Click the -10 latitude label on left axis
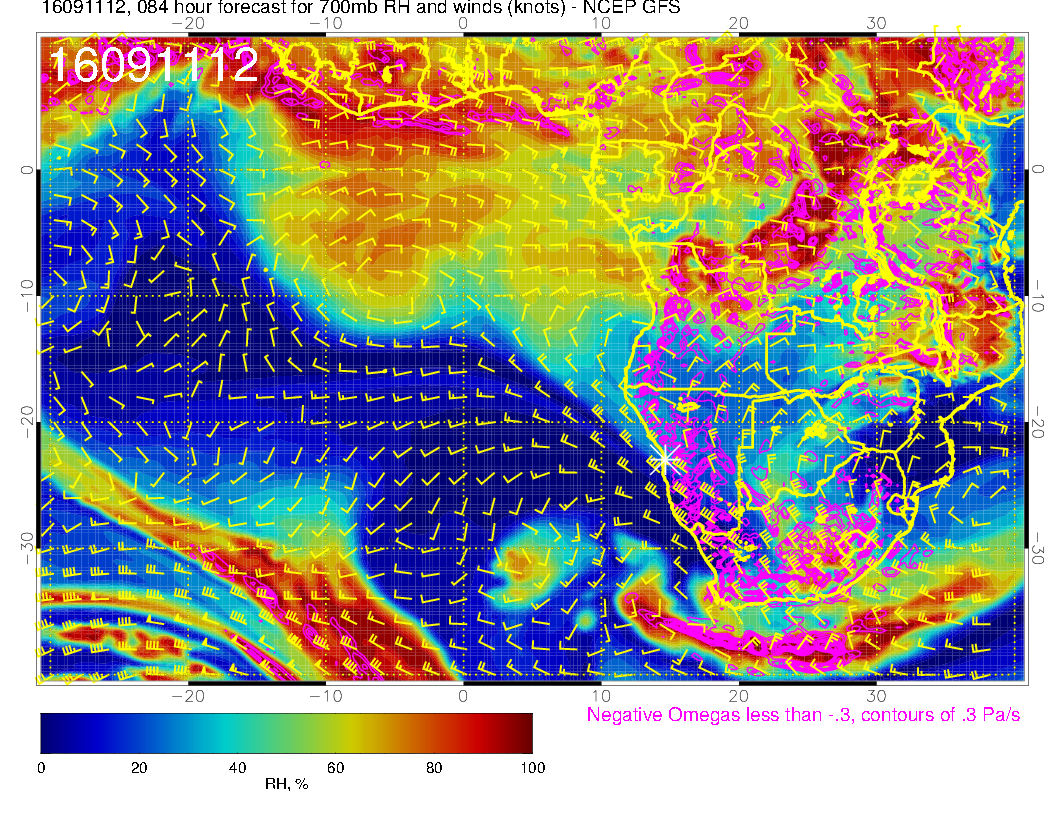 [x=26, y=295]
